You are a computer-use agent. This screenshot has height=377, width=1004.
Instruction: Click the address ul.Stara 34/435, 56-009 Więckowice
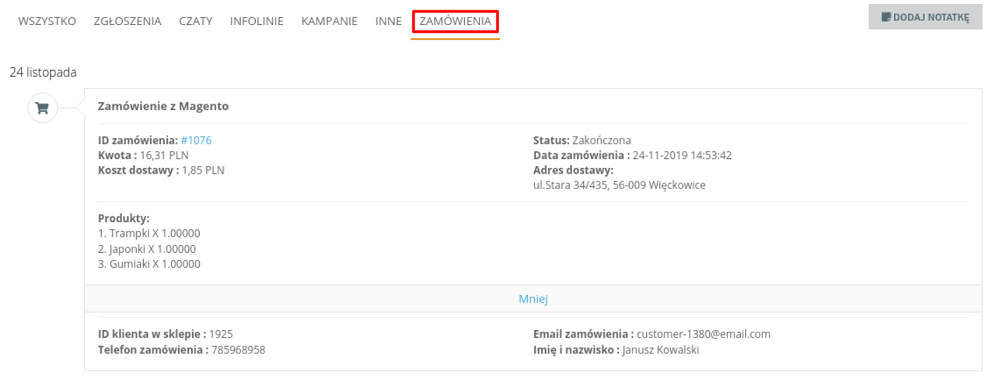(619, 186)
